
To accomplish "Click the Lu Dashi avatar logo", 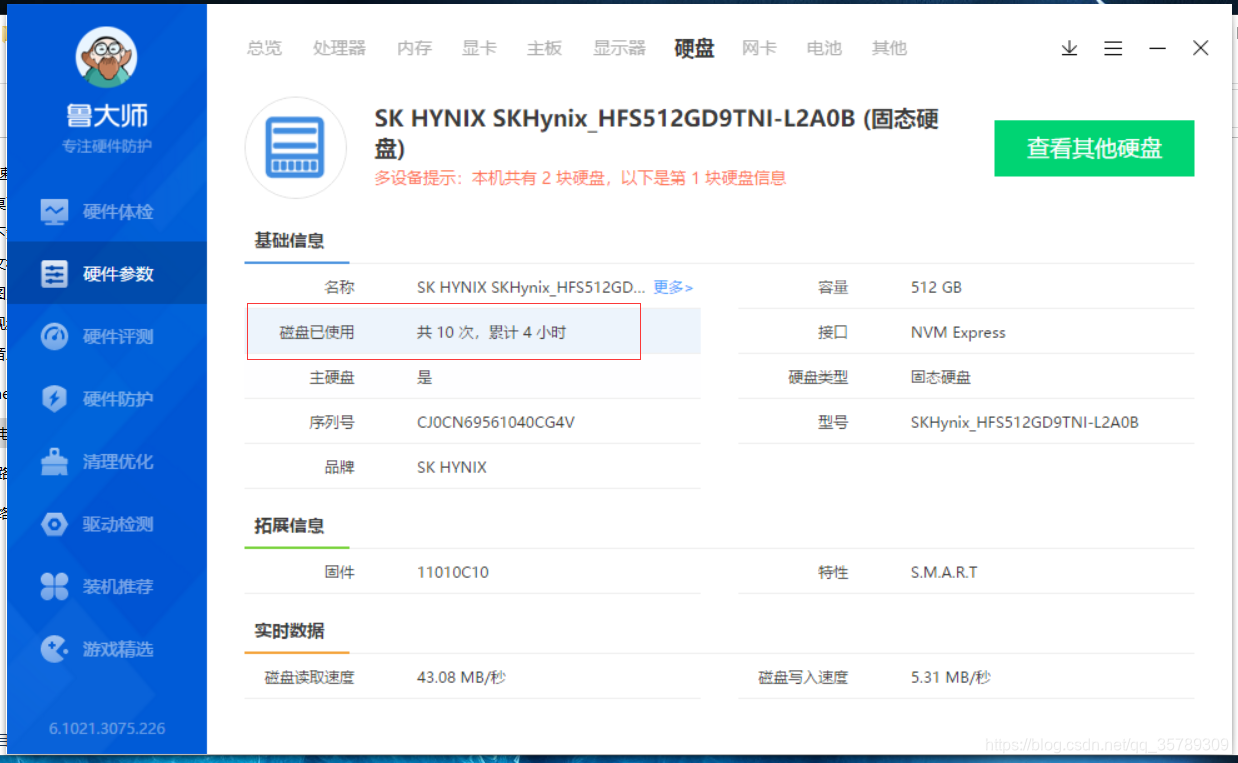I will coord(107,57).
